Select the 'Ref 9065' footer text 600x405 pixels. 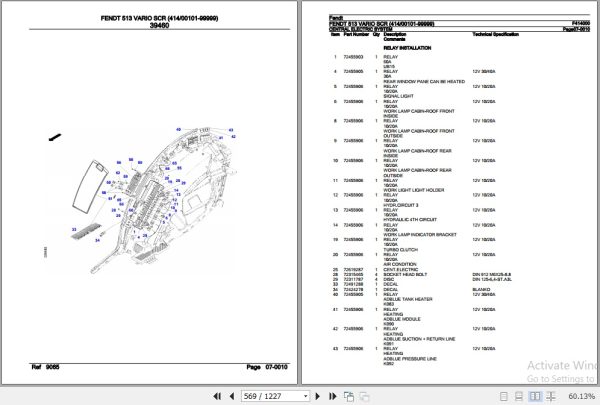[45, 367]
